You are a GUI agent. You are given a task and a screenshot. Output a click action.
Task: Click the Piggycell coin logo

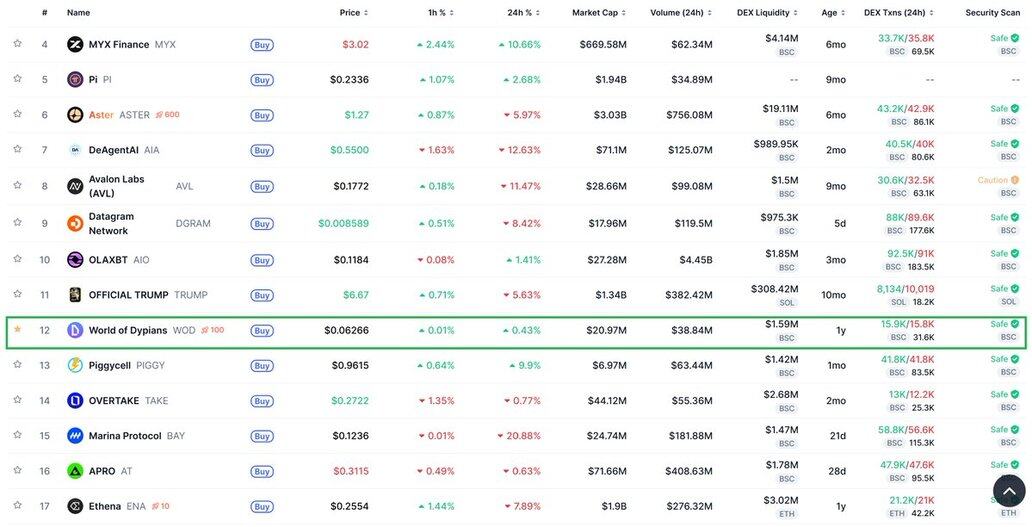[x=75, y=365]
